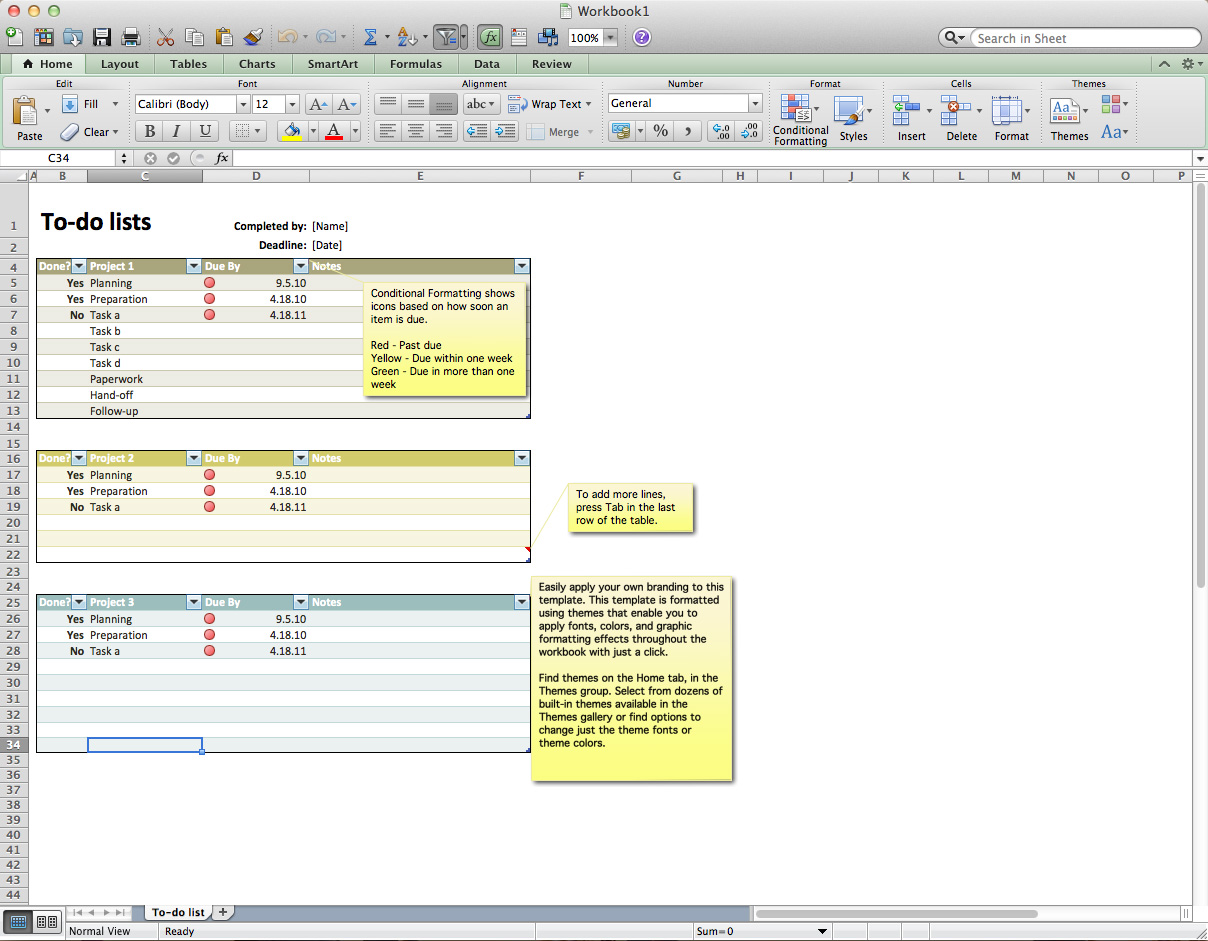Click the yellow fill color bucket

point(291,131)
